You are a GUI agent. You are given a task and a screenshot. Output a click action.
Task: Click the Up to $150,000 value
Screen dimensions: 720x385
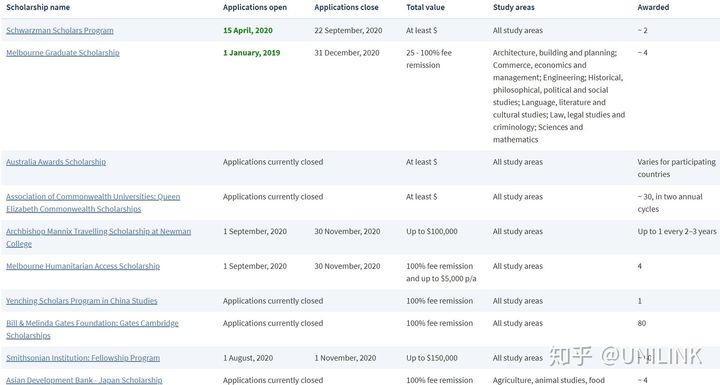(432, 358)
